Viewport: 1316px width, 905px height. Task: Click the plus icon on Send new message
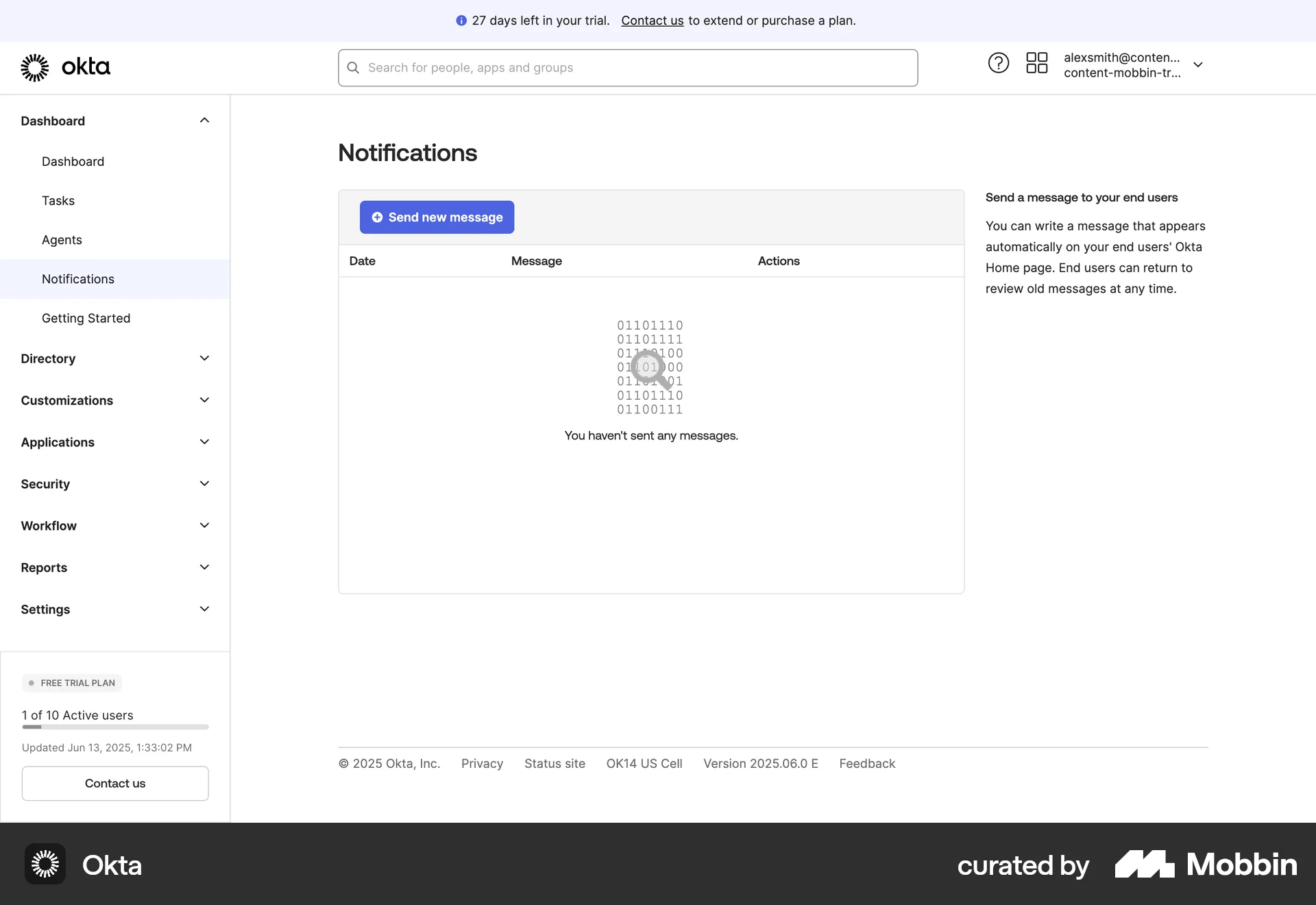click(378, 217)
